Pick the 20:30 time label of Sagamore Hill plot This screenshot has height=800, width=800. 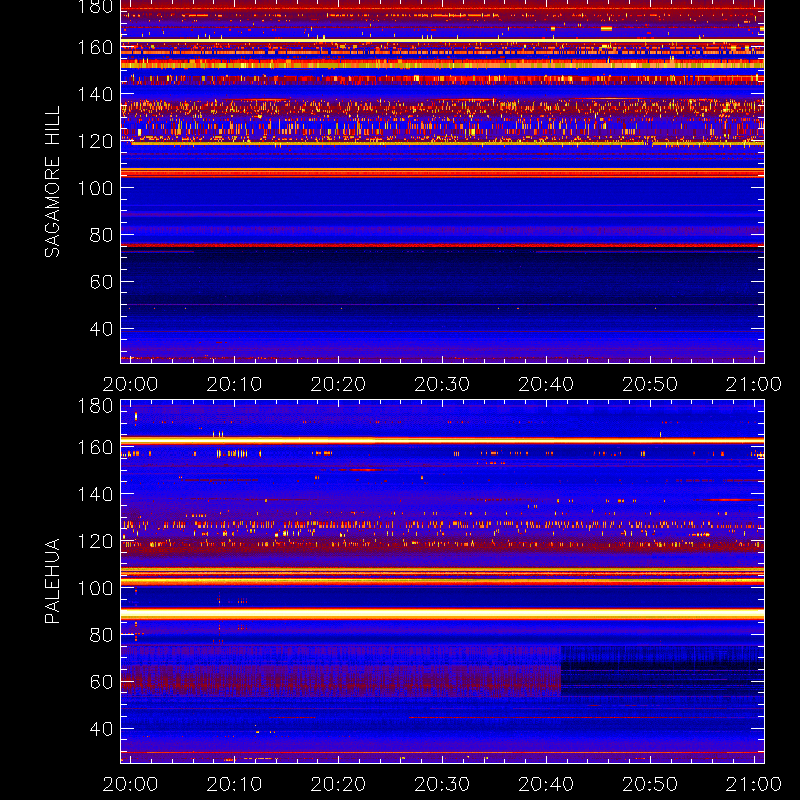(442, 384)
